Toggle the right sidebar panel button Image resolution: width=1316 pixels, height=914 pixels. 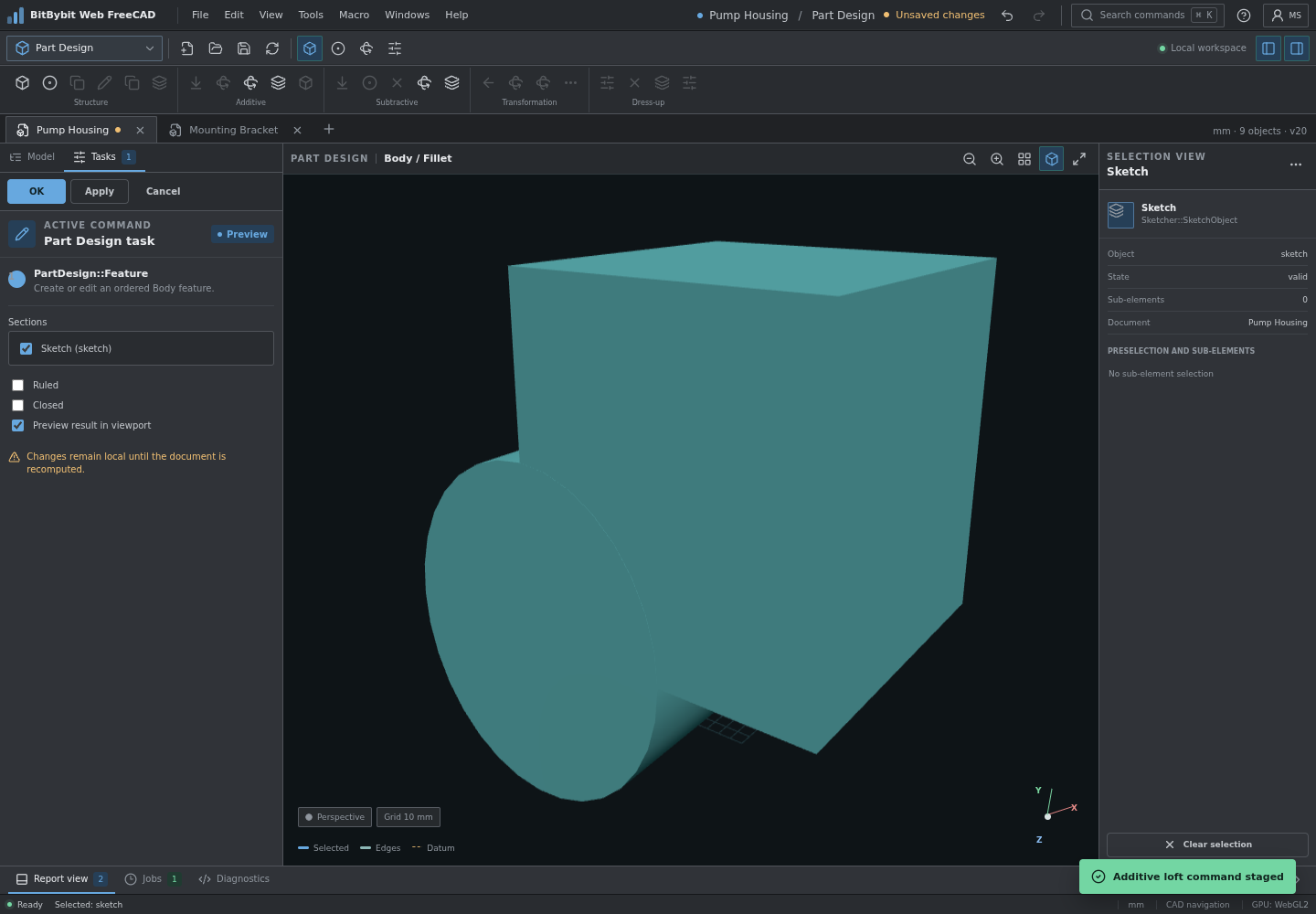[1297, 48]
